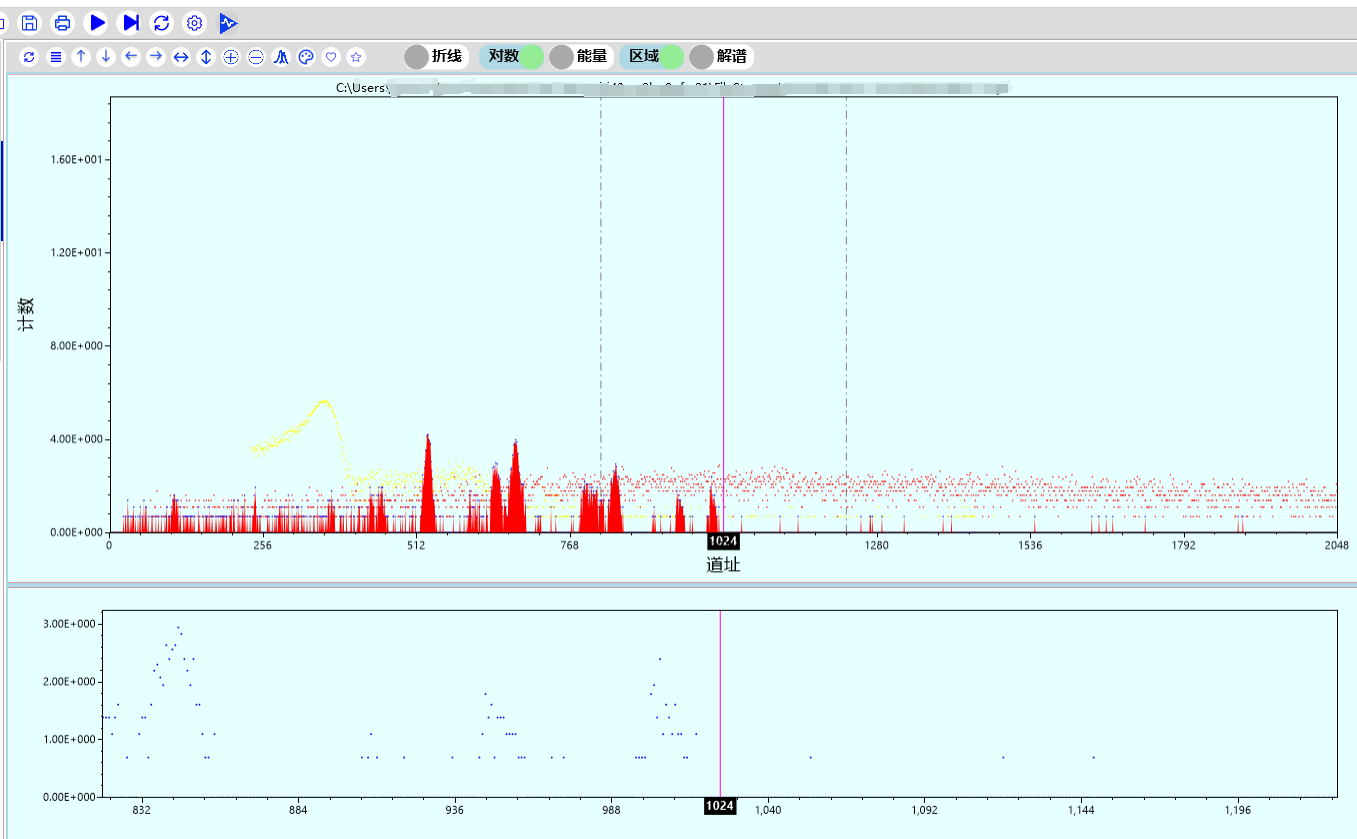Image resolution: width=1357 pixels, height=839 pixels.
Task: Click the peak shape icon
Action: pos(281,57)
